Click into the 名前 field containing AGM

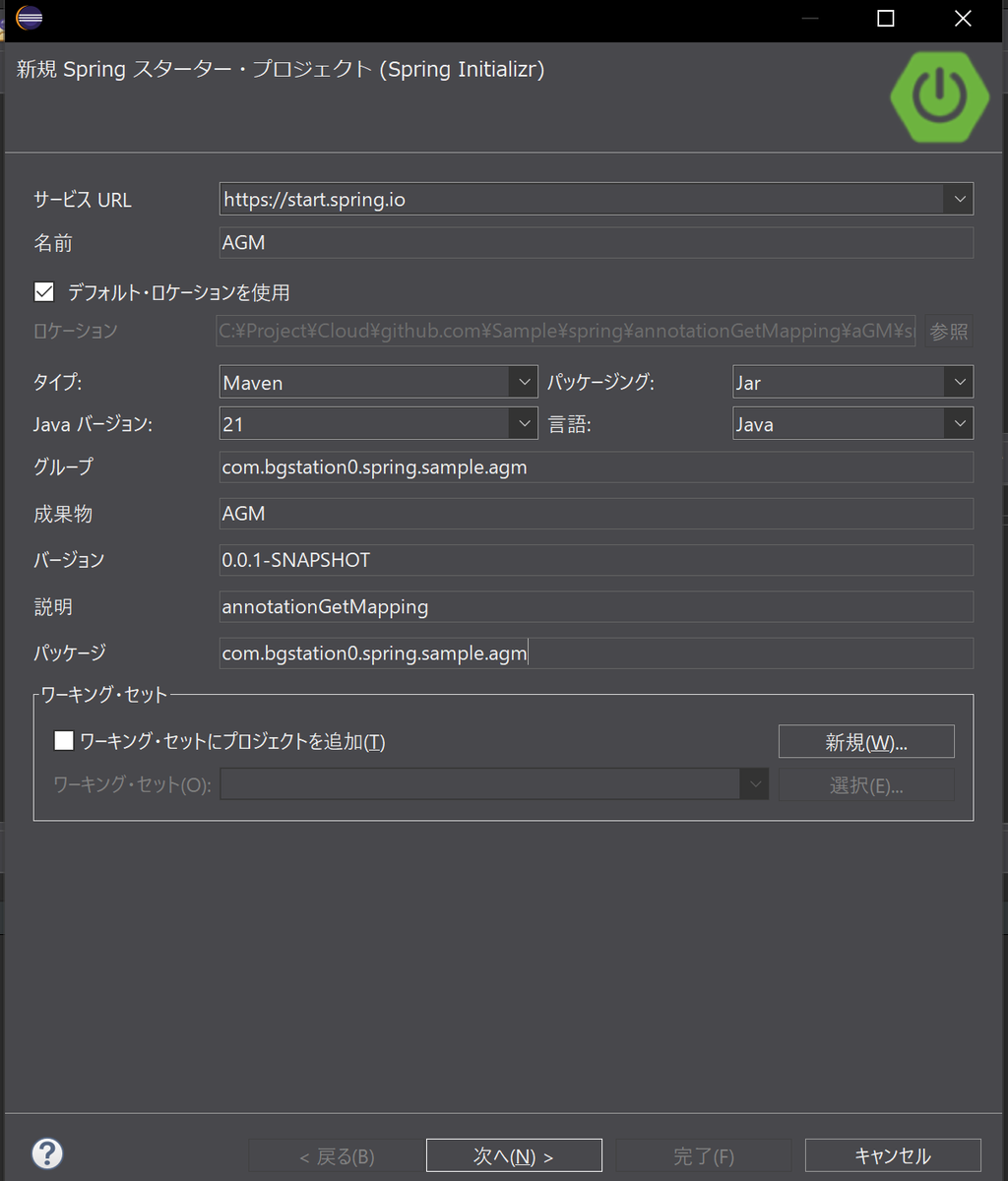597,242
